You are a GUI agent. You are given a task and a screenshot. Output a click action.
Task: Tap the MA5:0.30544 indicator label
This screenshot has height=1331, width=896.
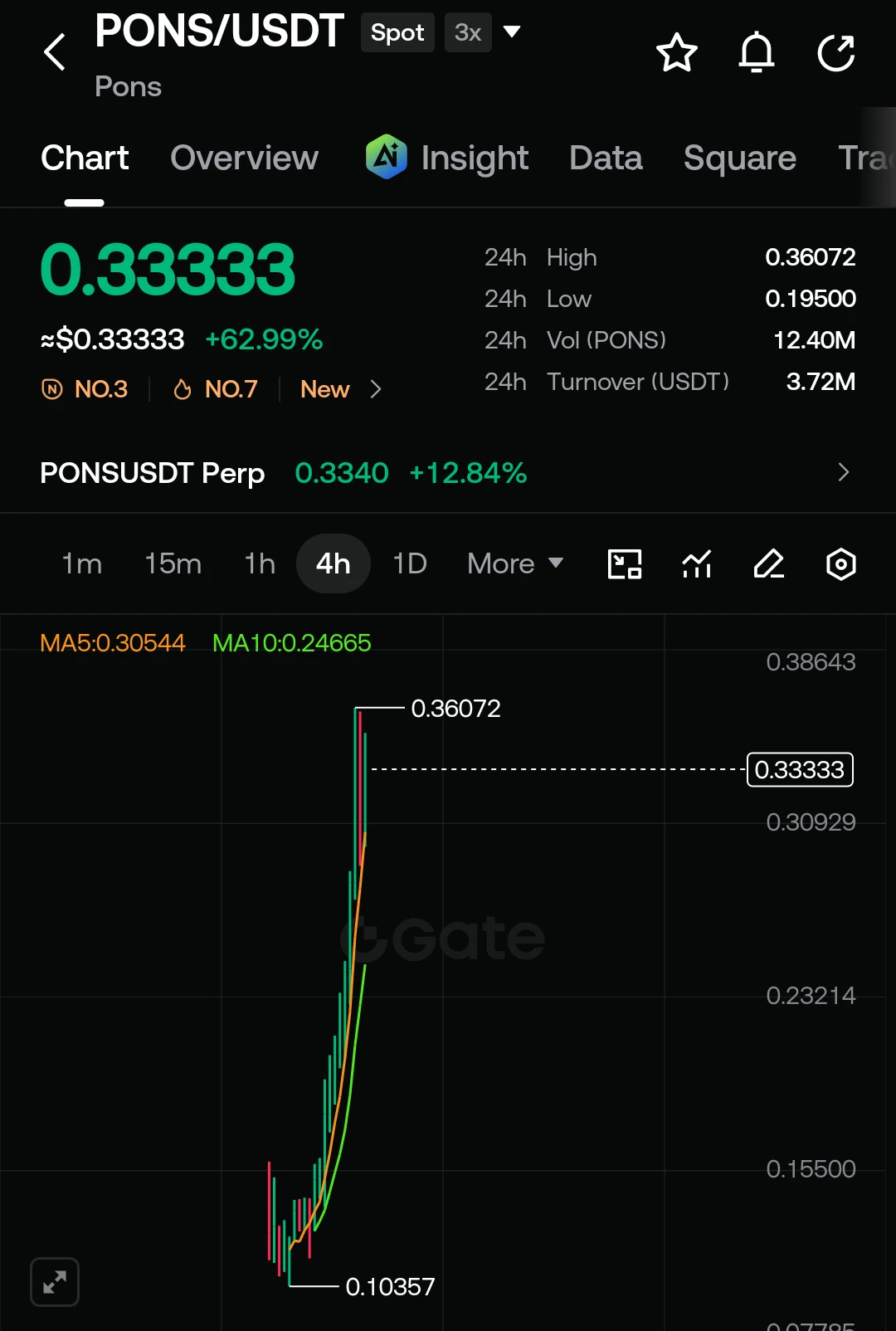(x=113, y=643)
